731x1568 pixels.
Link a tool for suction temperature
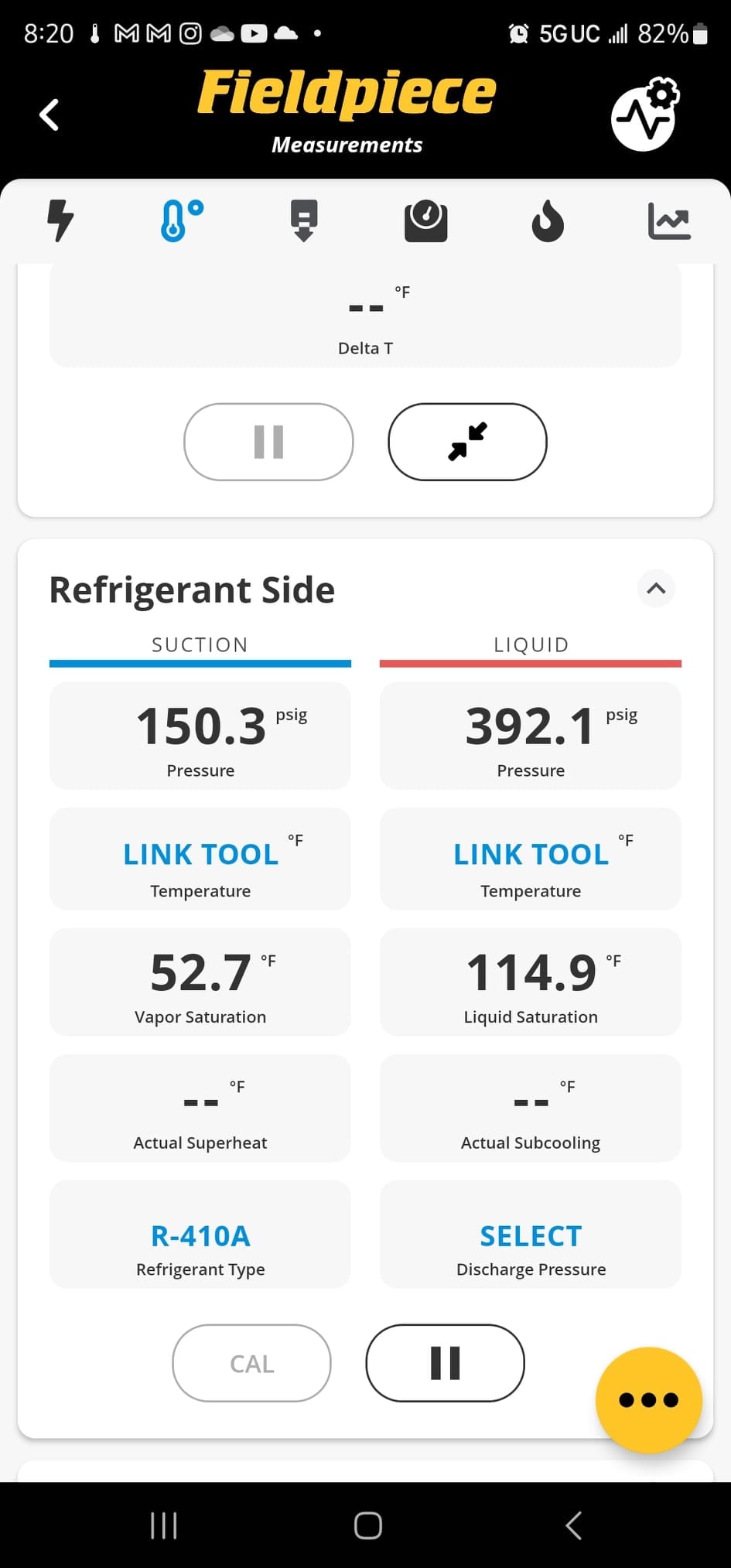(x=200, y=859)
